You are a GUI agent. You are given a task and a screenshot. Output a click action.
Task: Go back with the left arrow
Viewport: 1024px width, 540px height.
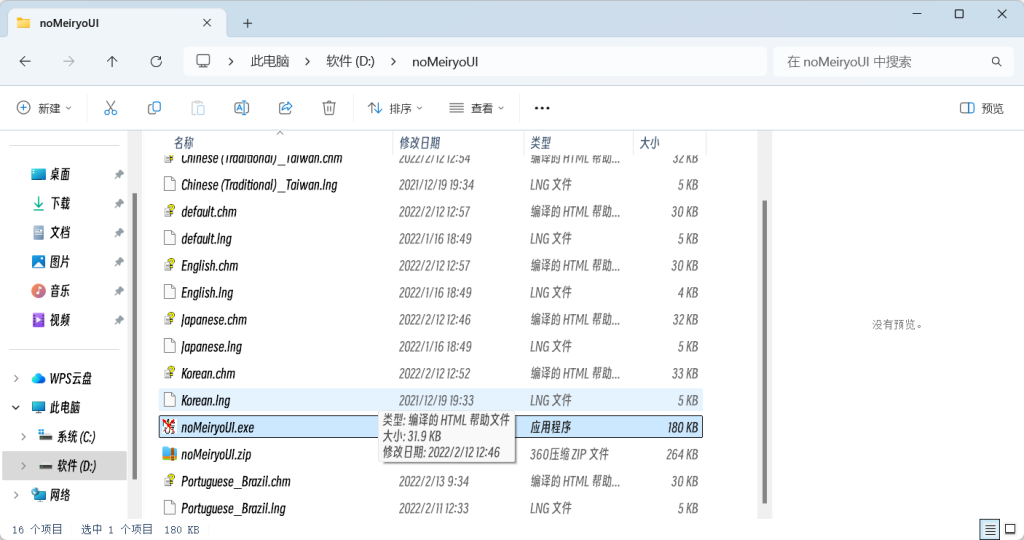point(25,61)
